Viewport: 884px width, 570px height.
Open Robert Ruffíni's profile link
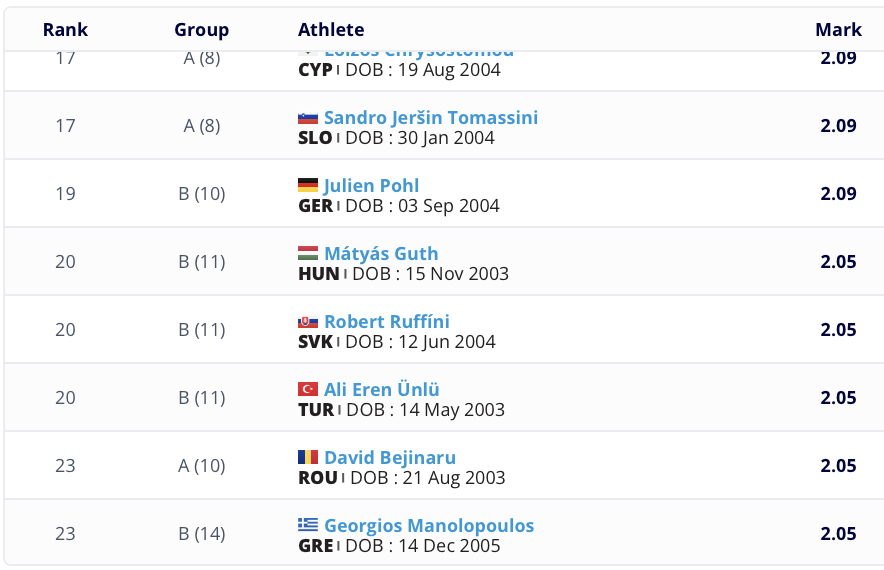386,322
